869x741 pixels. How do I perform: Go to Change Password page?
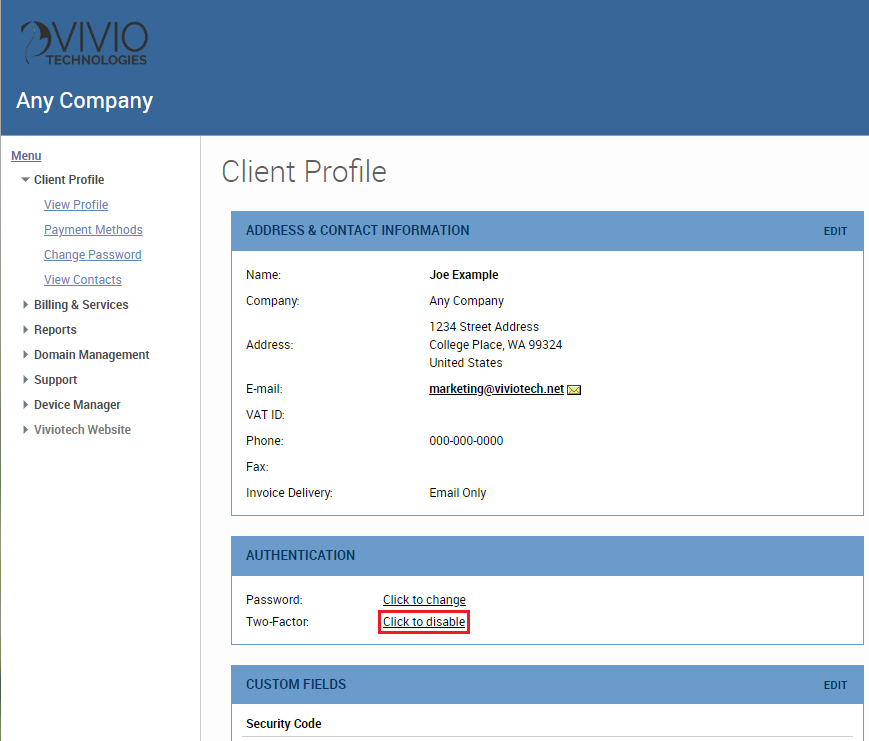92,255
